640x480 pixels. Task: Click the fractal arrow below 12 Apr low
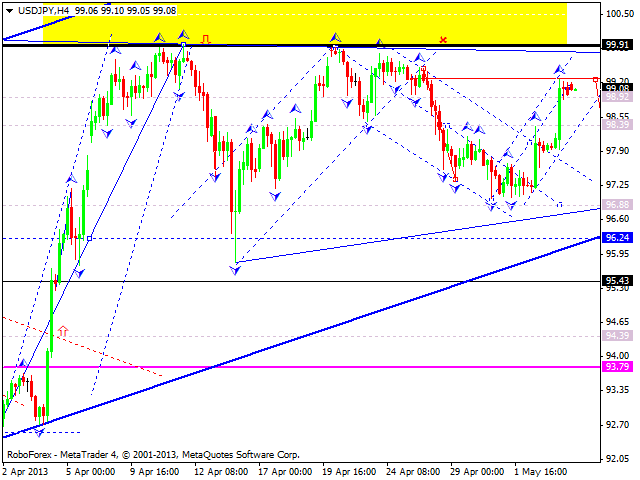236,271
